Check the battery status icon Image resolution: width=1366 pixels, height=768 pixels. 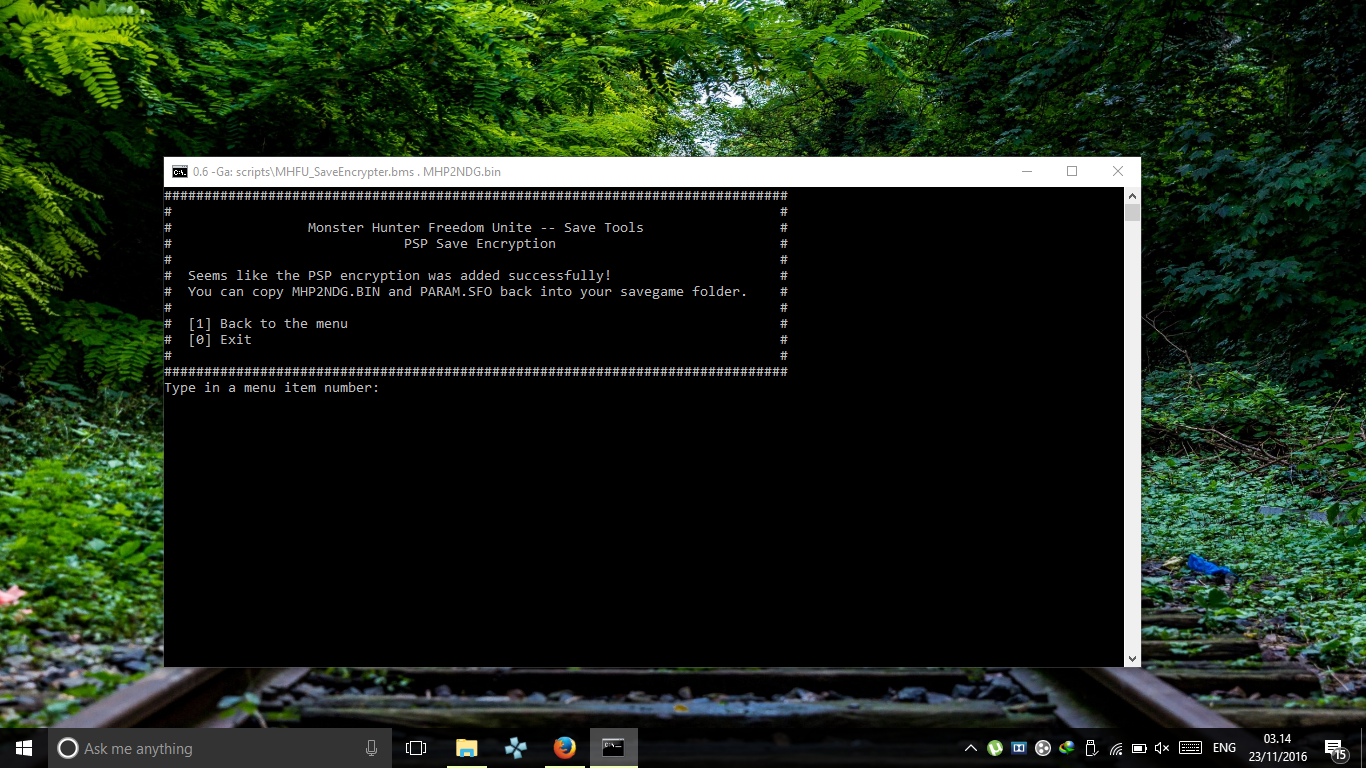[1139, 748]
